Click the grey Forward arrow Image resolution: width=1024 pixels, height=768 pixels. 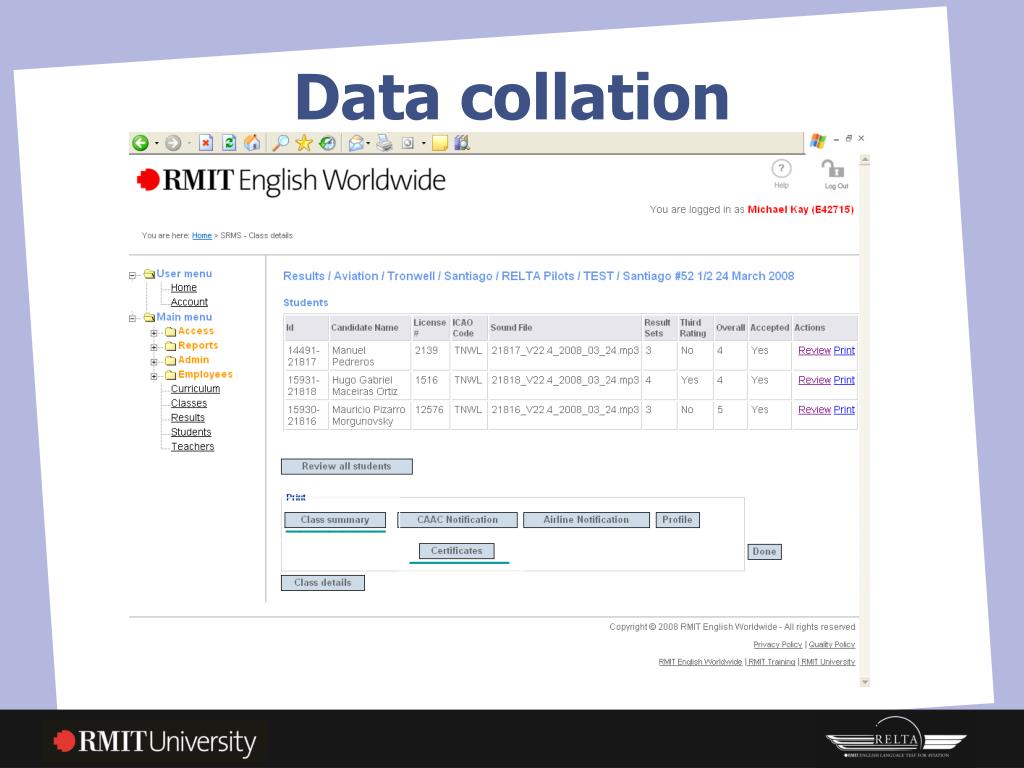[x=173, y=143]
